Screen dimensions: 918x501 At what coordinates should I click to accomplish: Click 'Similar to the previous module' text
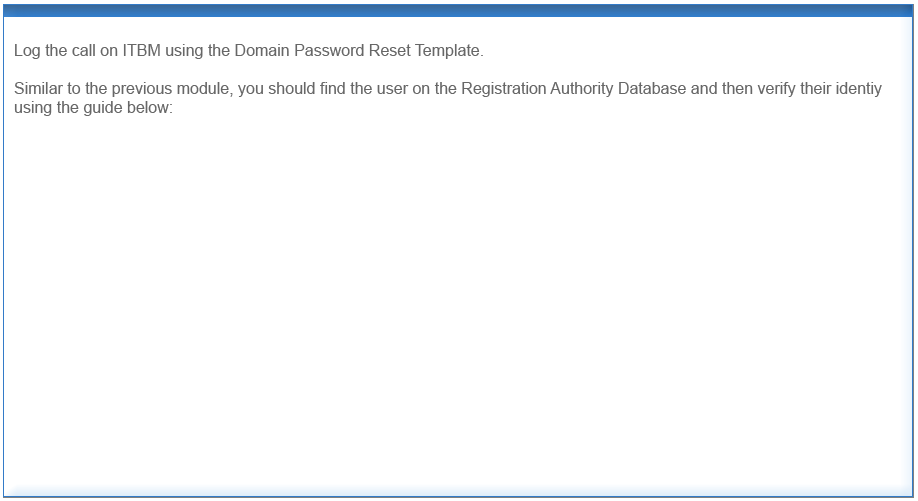click(121, 88)
